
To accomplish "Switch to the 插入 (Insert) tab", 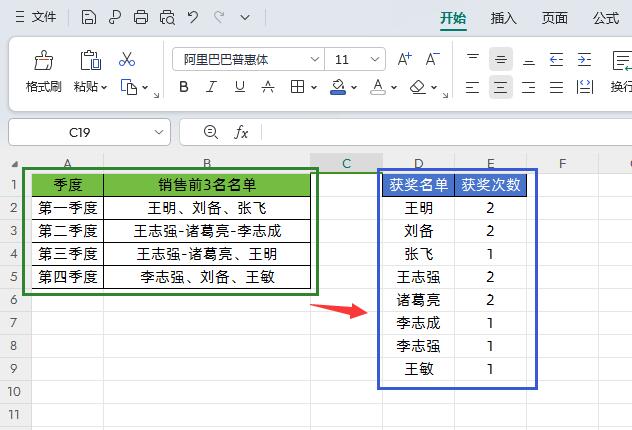I will point(503,17).
